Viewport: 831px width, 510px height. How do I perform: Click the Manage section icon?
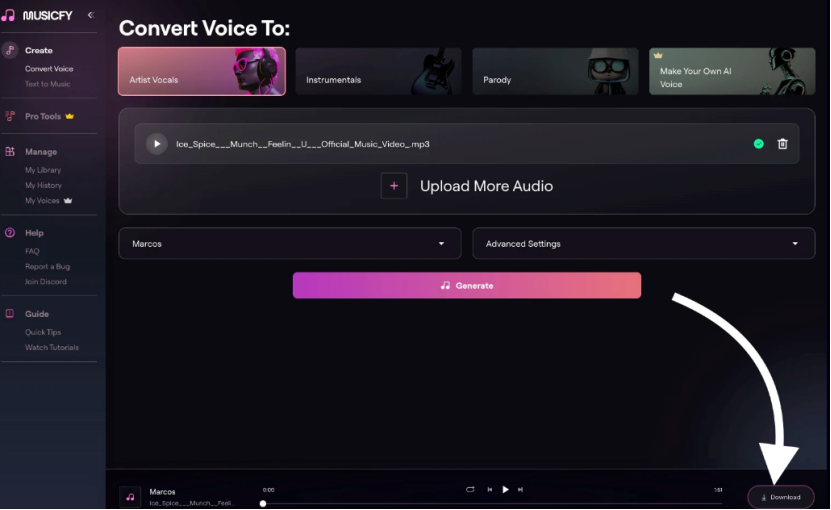point(10,152)
